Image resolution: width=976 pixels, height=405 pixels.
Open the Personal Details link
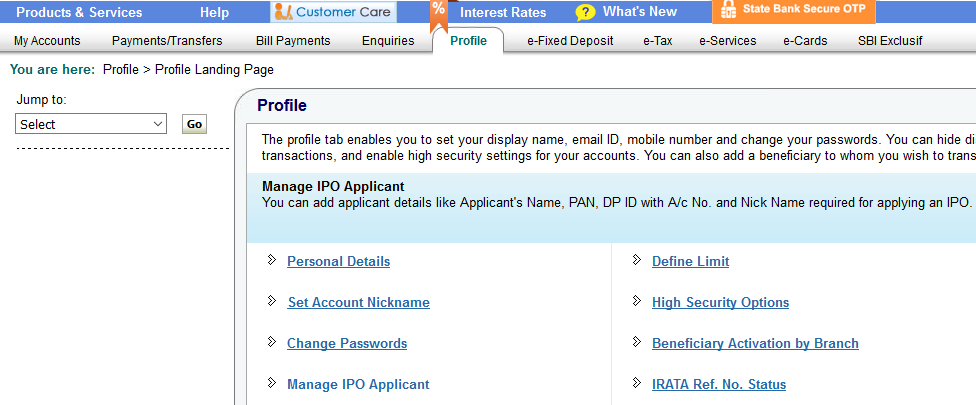(339, 261)
